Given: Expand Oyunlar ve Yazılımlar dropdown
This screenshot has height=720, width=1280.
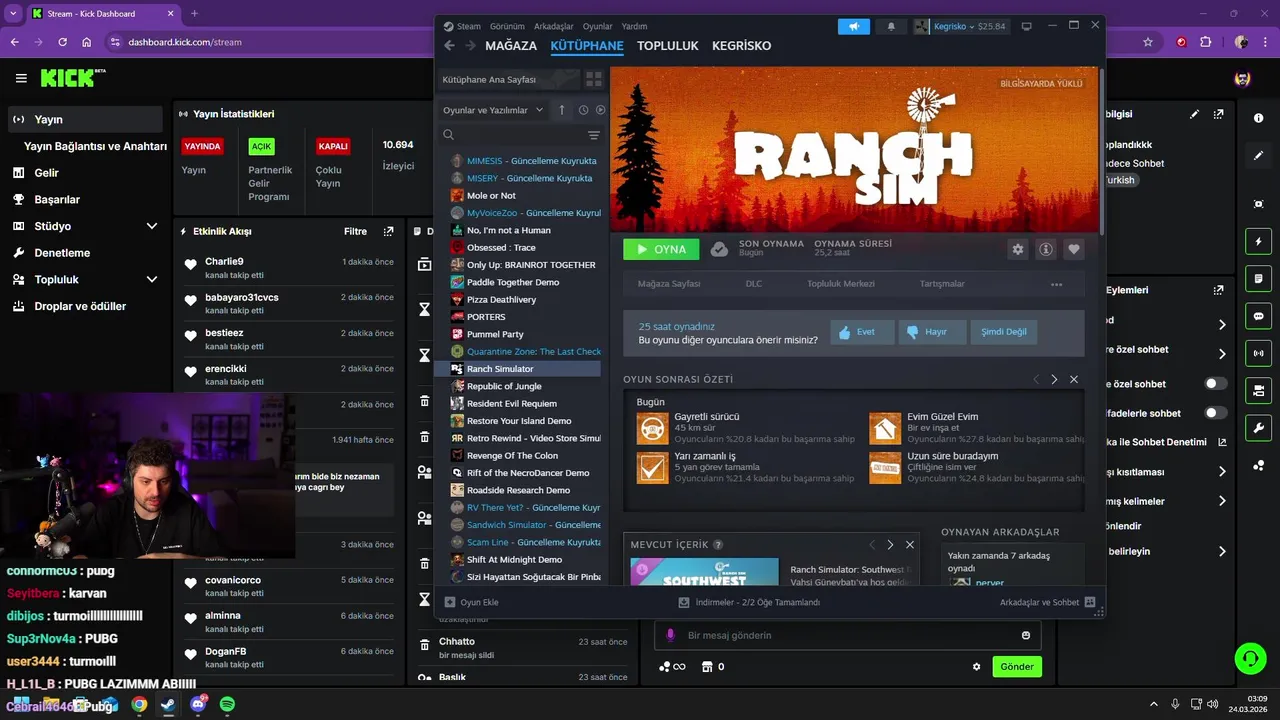Looking at the screenshot, I should pos(493,110).
